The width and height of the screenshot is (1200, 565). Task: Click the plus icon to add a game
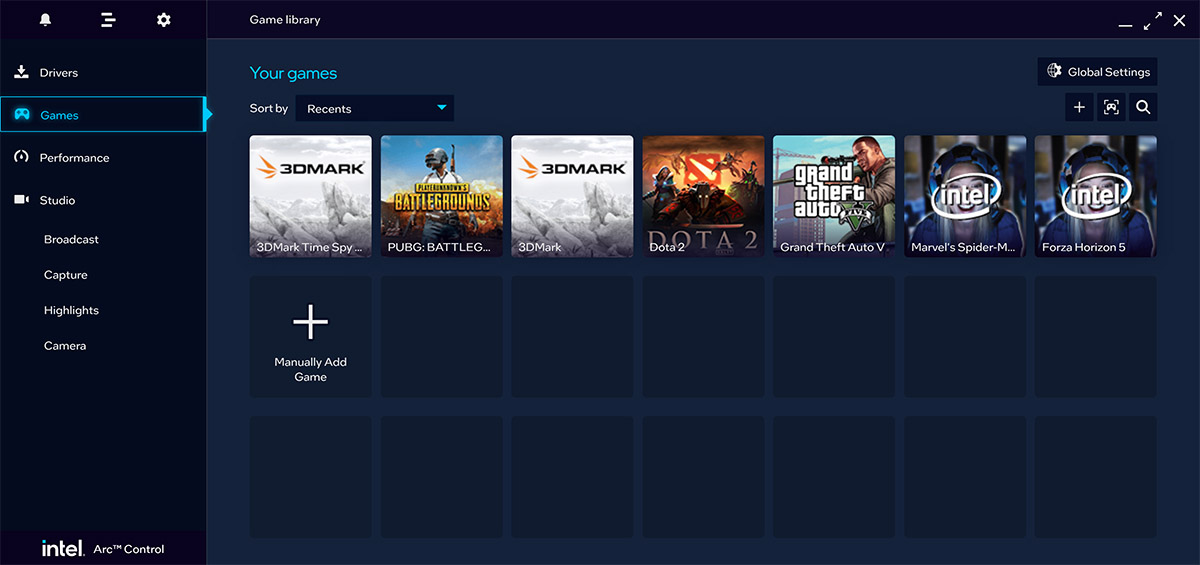(x=1079, y=108)
